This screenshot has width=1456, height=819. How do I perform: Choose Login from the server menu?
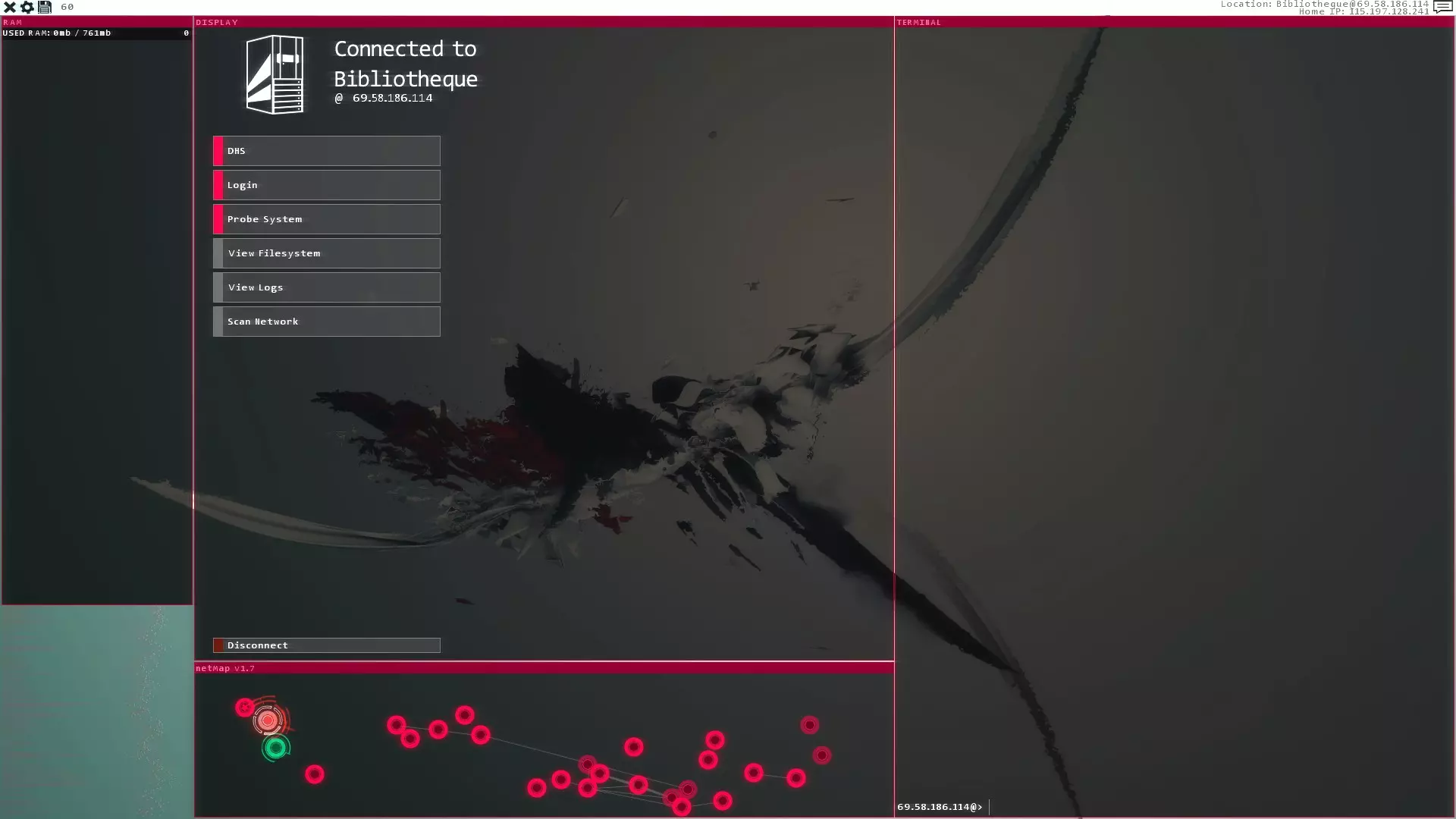(327, 185)
